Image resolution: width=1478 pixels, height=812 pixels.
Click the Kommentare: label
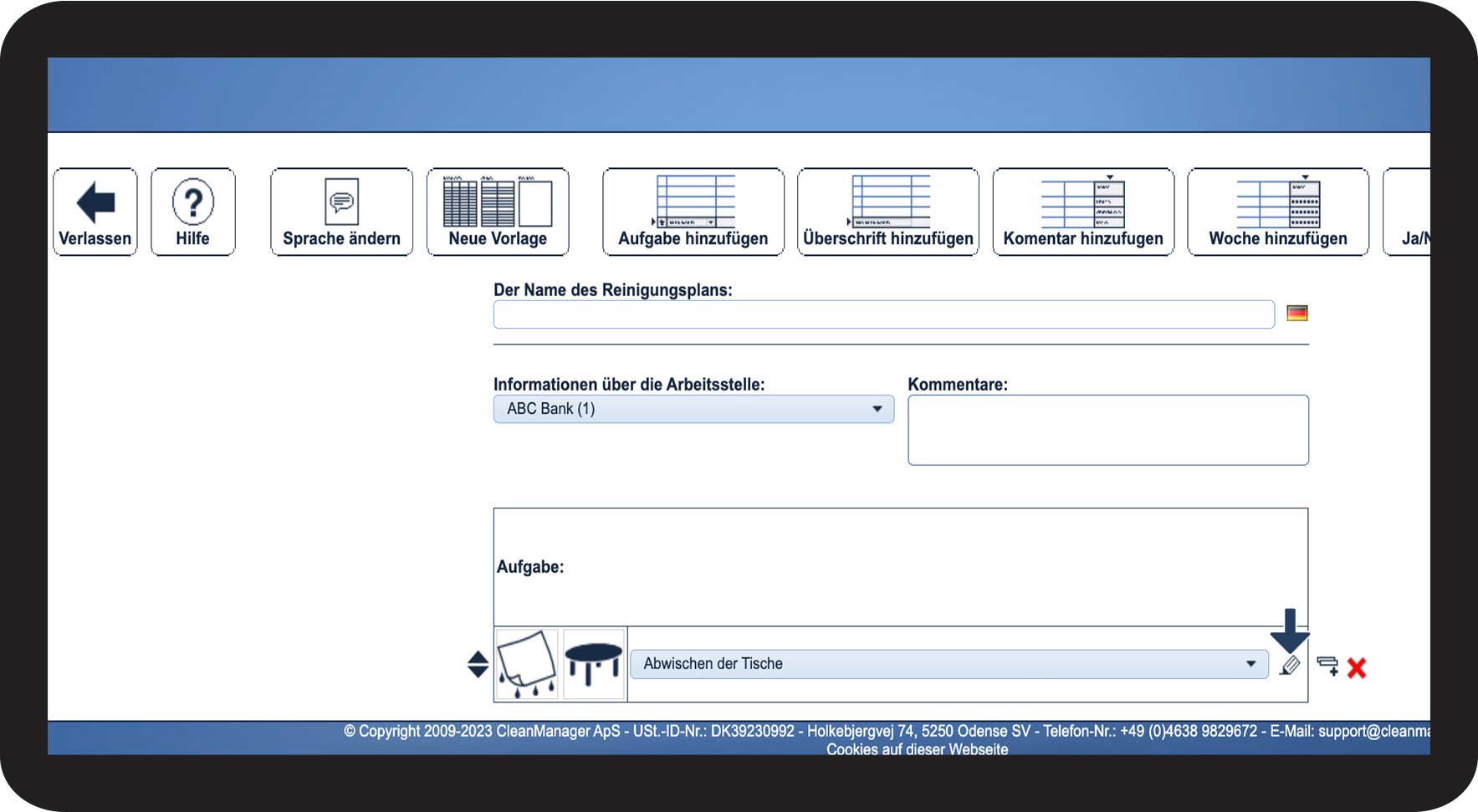958,385
